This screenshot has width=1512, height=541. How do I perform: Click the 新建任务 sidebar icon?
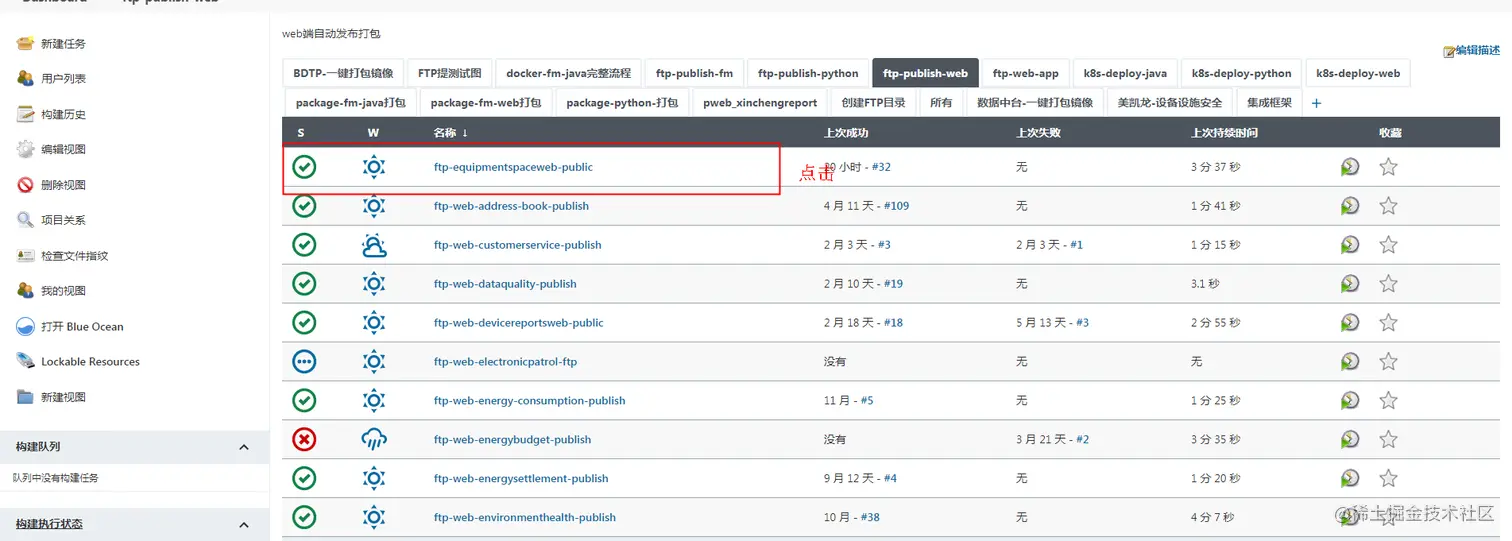click(26, 43)
